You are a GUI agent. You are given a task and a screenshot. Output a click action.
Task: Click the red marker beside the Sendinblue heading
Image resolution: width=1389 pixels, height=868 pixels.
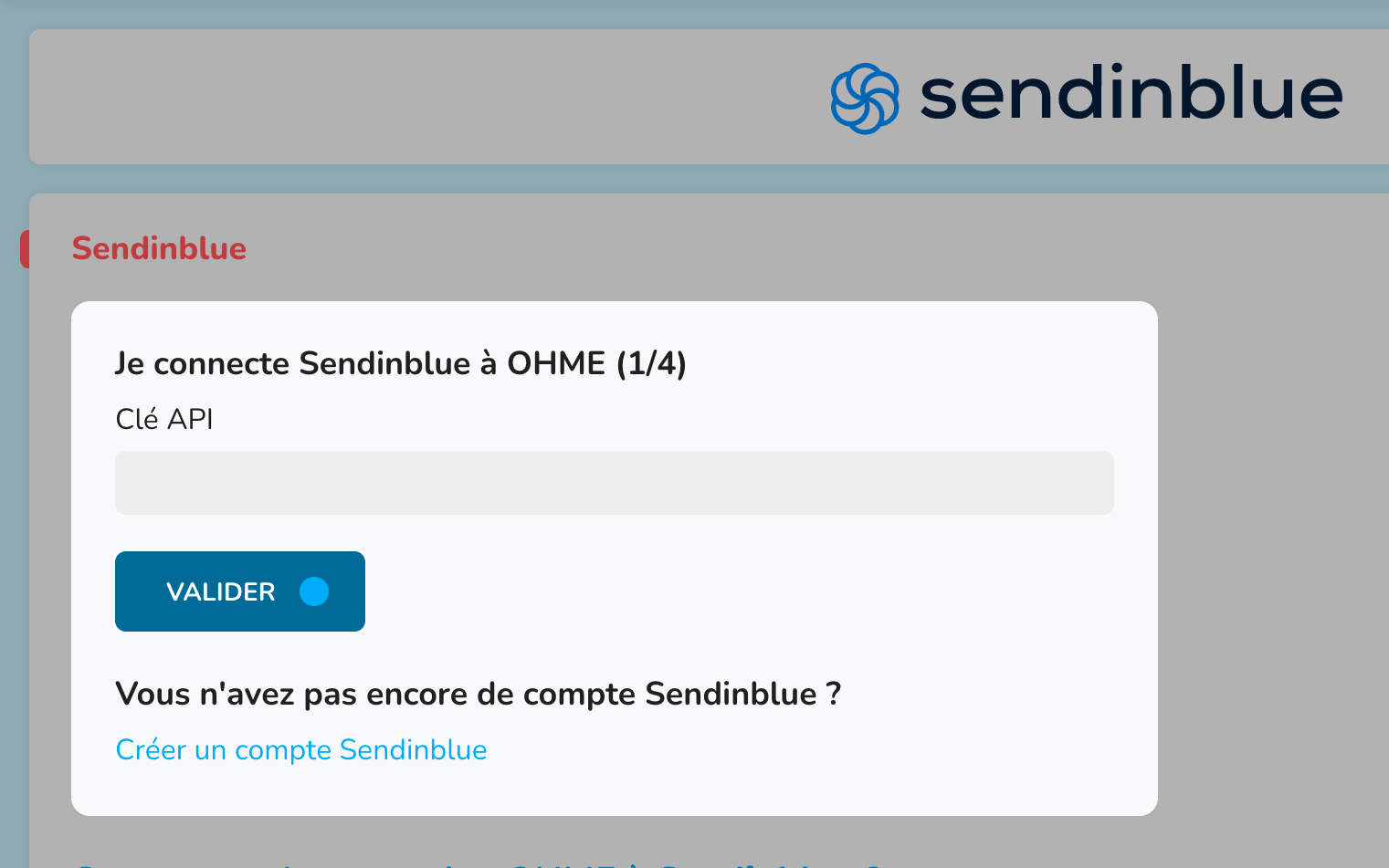25,249
